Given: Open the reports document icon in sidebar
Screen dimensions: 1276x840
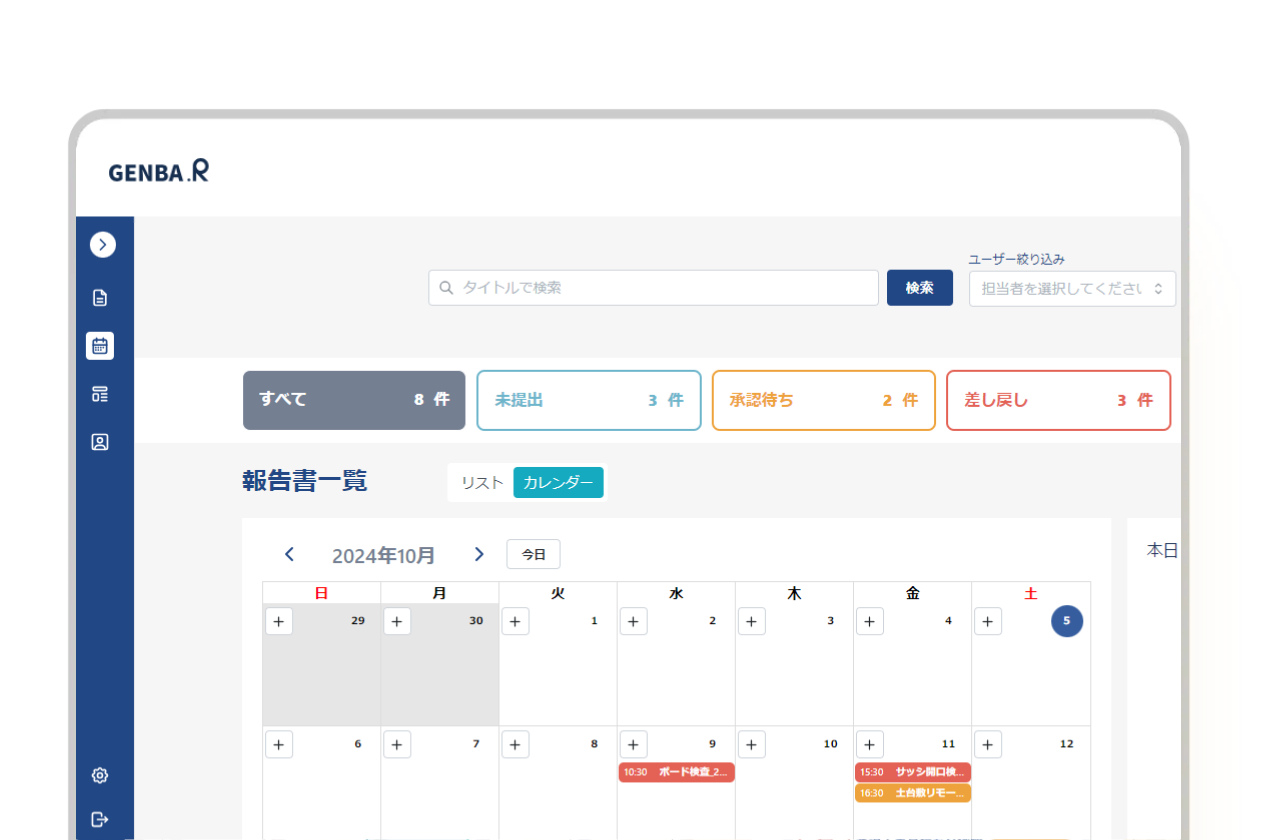Looking at the screenshot, I should coord(100,298).
